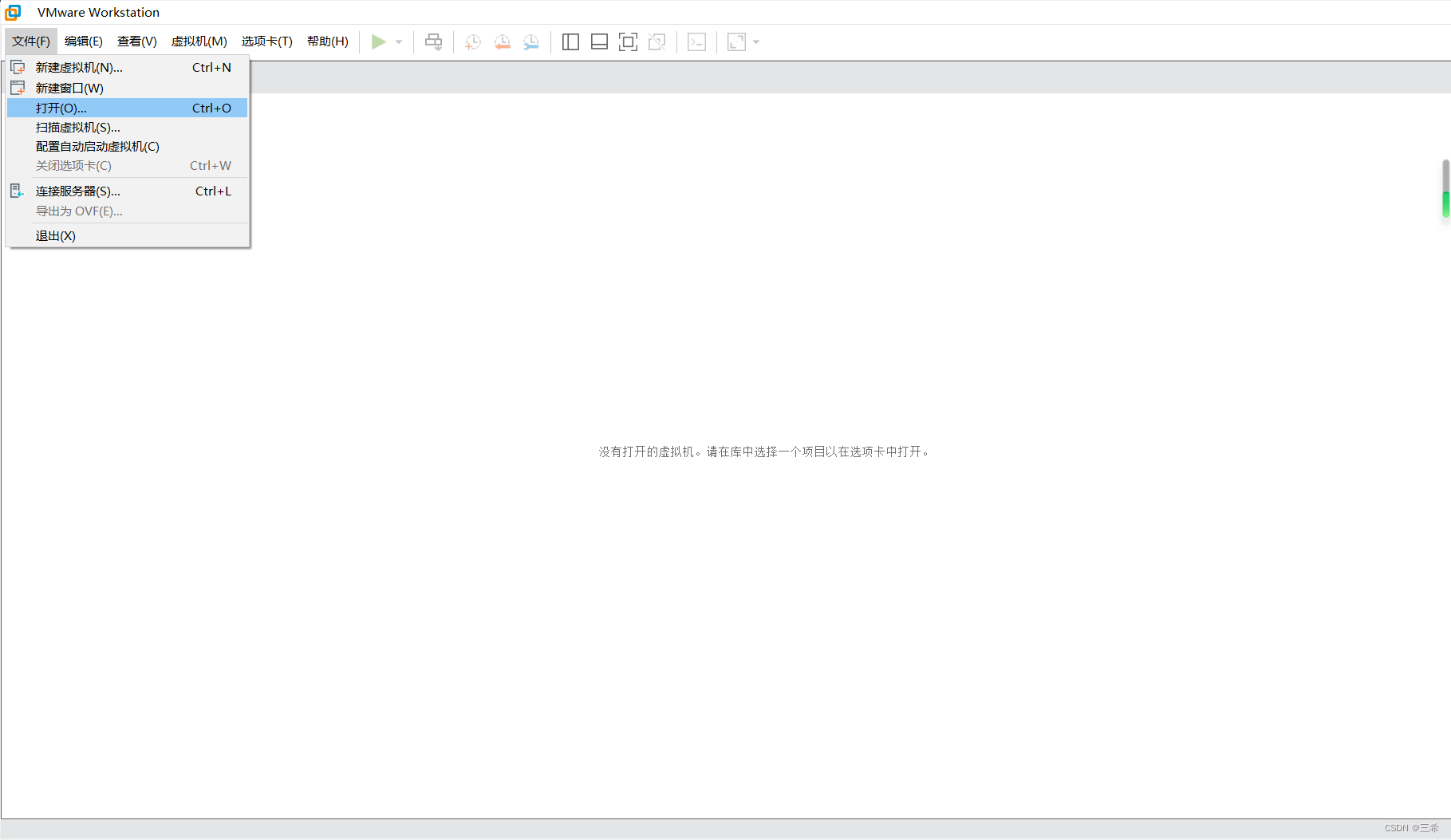Screen dimensions: 1451x840
Task: Choose 扫描虚拟机(S)... menu entry
Action: click(128, 127)
